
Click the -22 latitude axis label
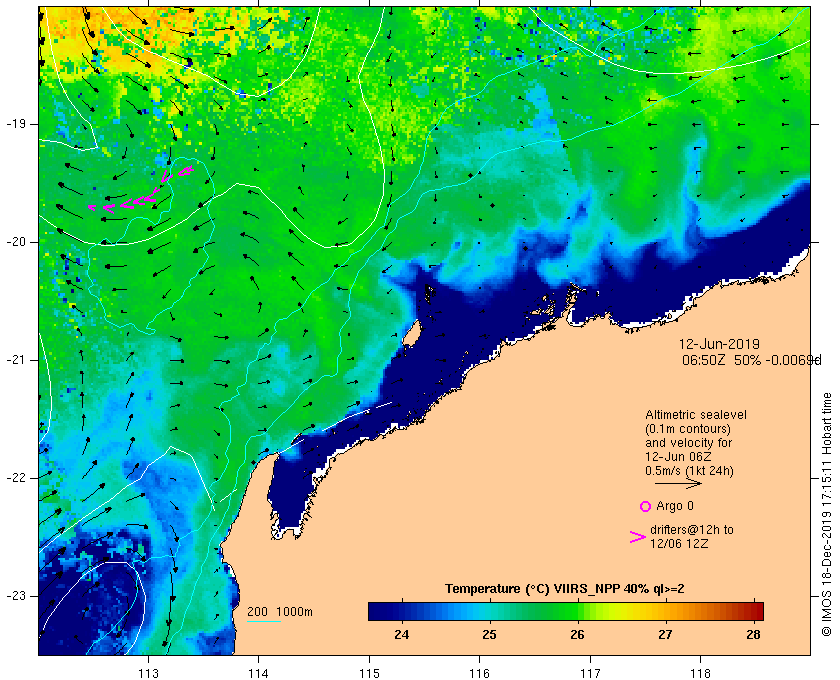[15, 478]
